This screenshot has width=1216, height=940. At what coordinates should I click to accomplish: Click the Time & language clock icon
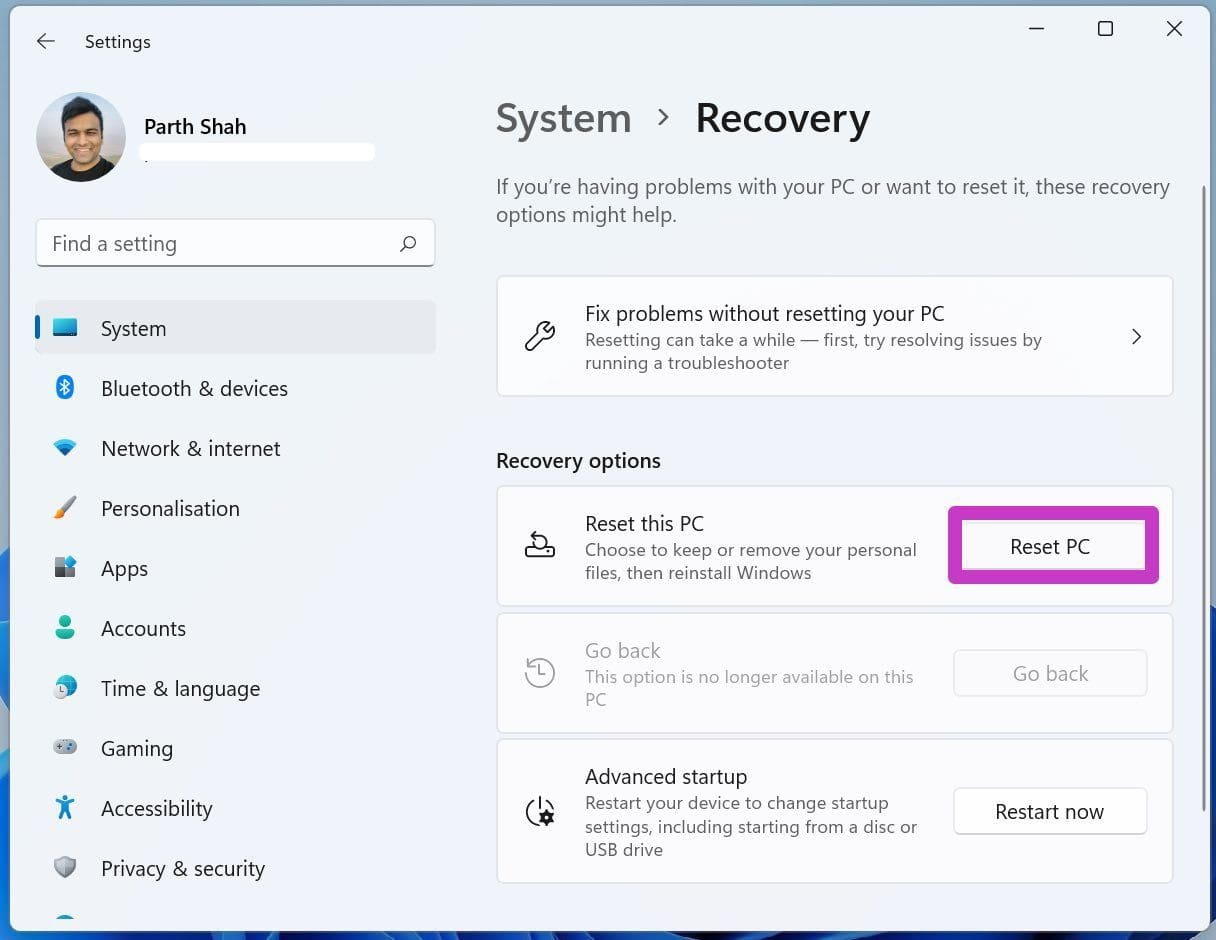click(65, 688)
